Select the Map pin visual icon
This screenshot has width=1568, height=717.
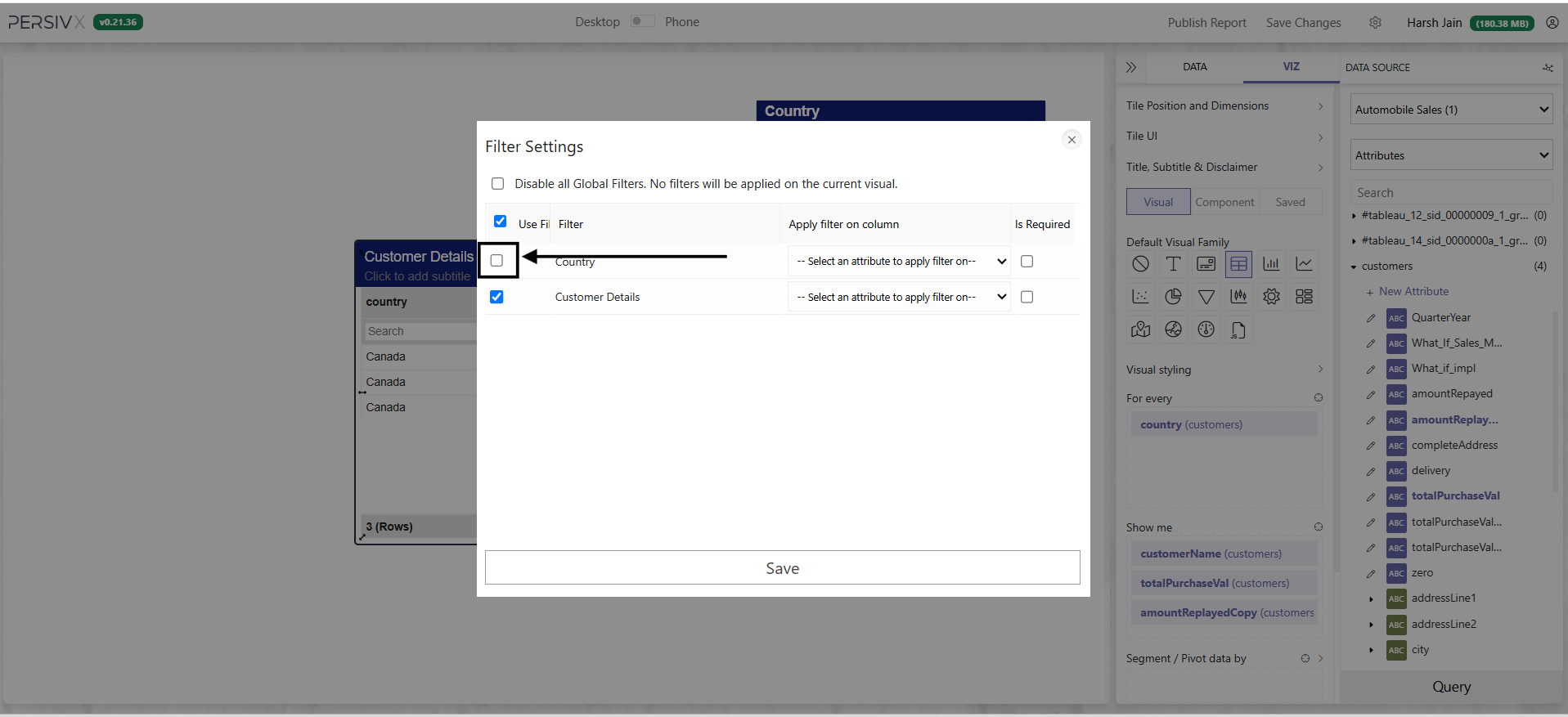pyautogui.click(x=1140, y=329)
